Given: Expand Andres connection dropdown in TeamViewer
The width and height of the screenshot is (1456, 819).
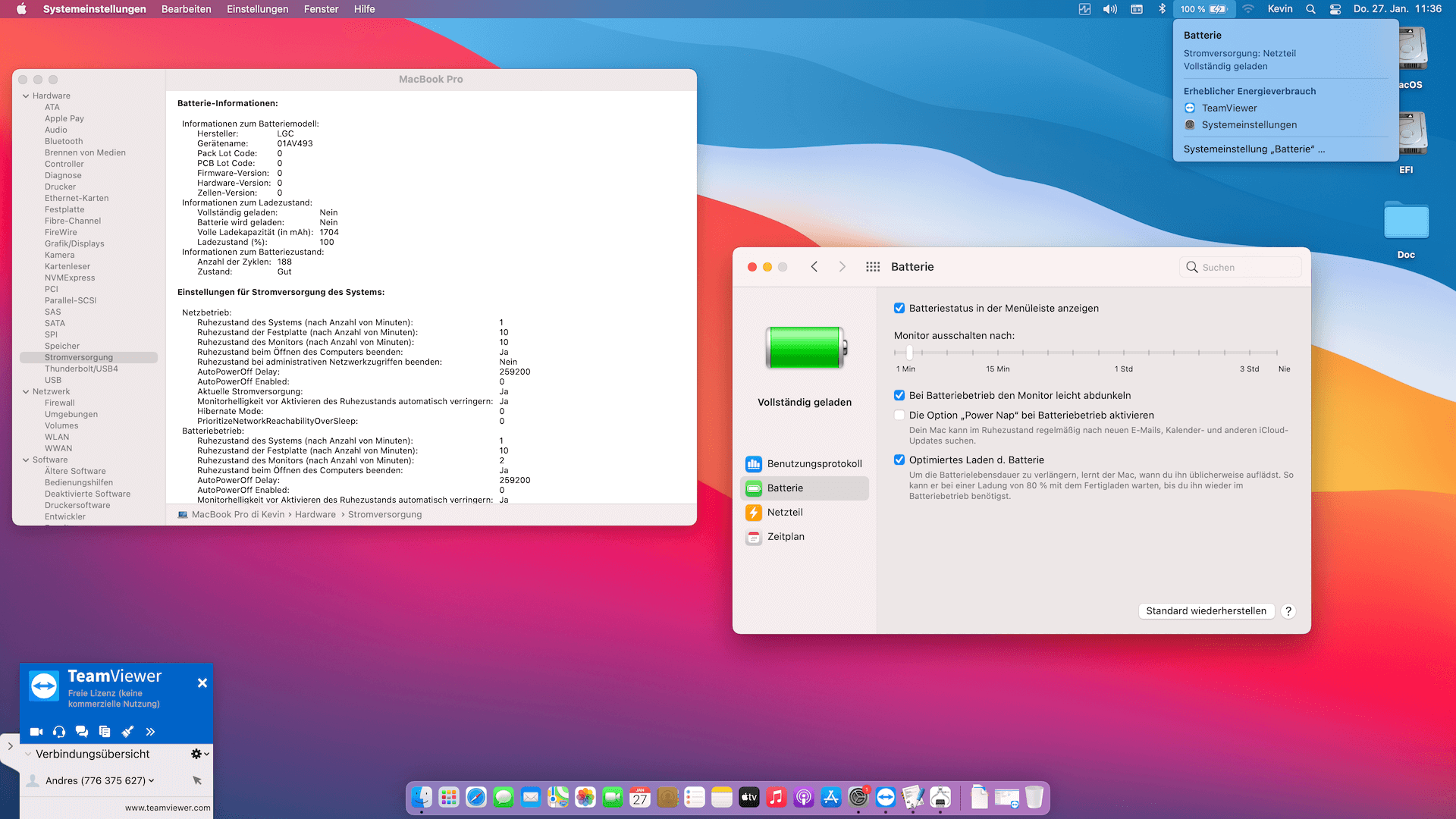Looking at the screenshot, I should coord(152,780).
